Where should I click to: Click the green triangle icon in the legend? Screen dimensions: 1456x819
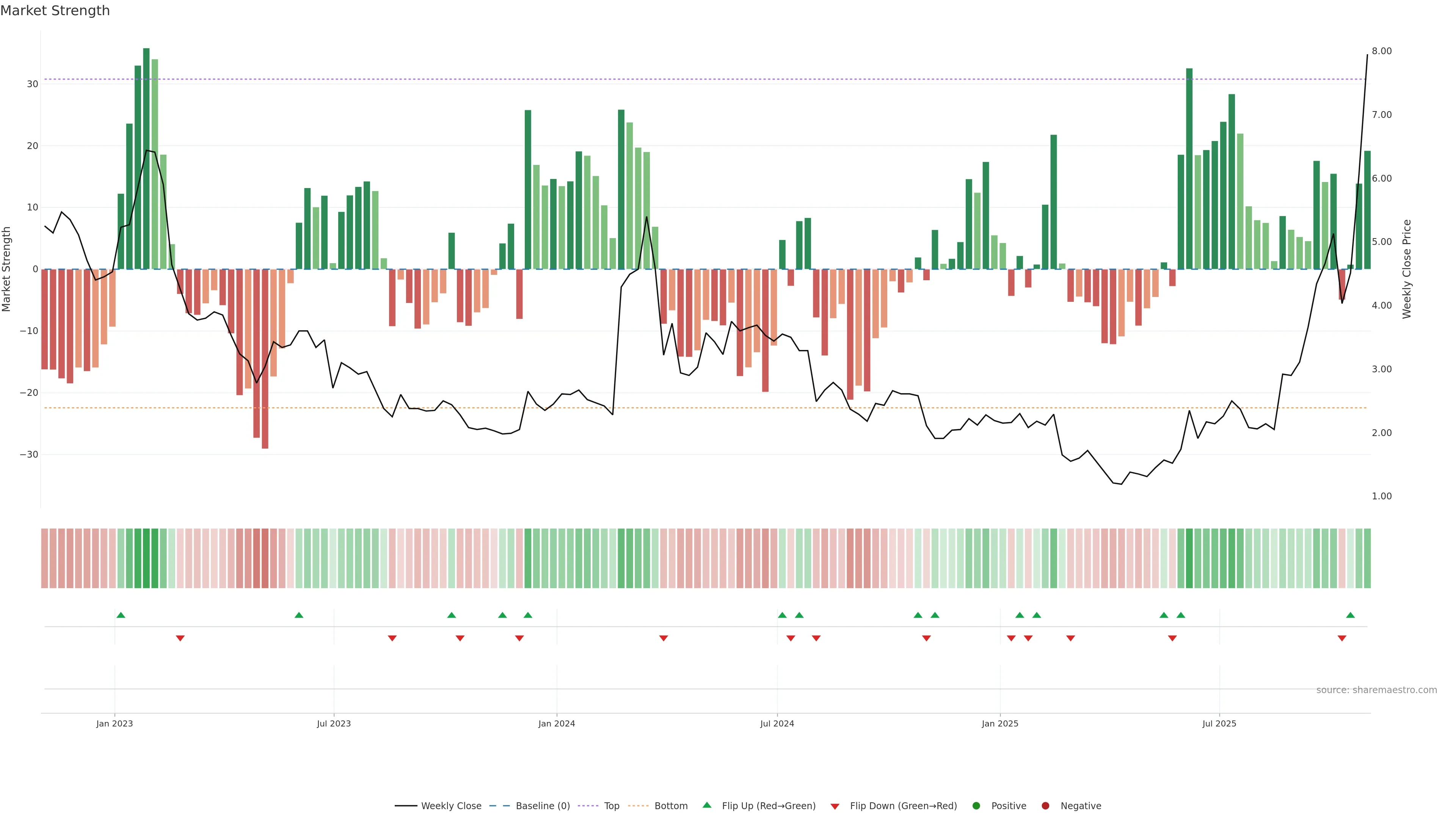[706, 805]
